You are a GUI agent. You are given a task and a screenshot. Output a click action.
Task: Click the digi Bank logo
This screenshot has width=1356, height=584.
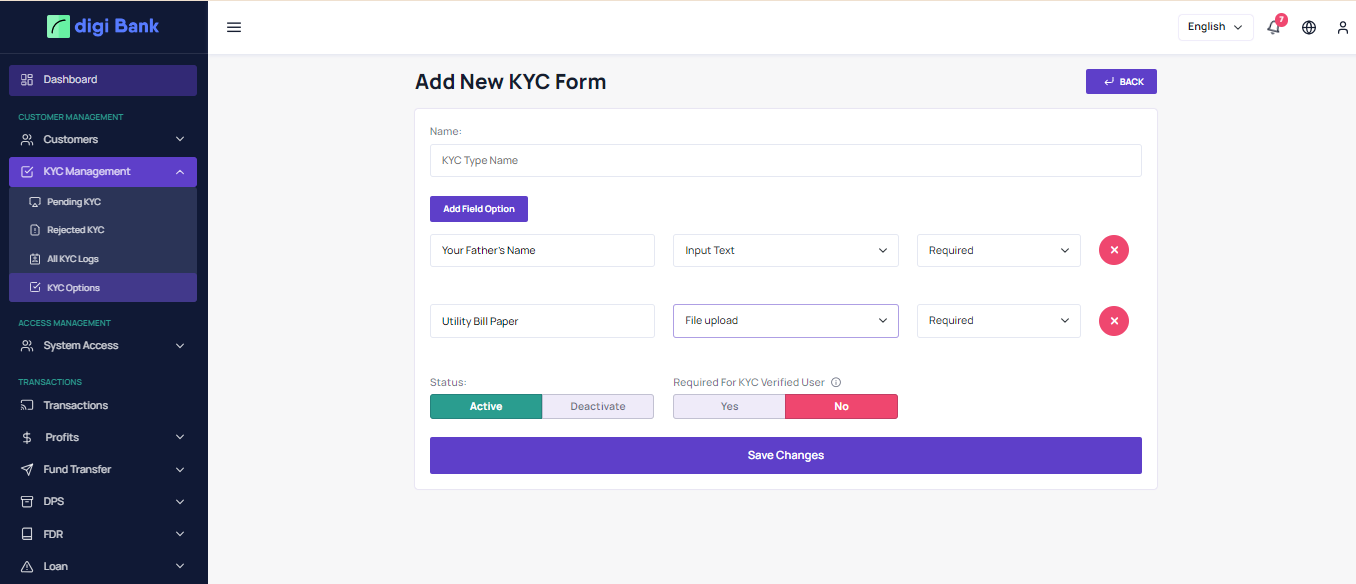(103, 27)
